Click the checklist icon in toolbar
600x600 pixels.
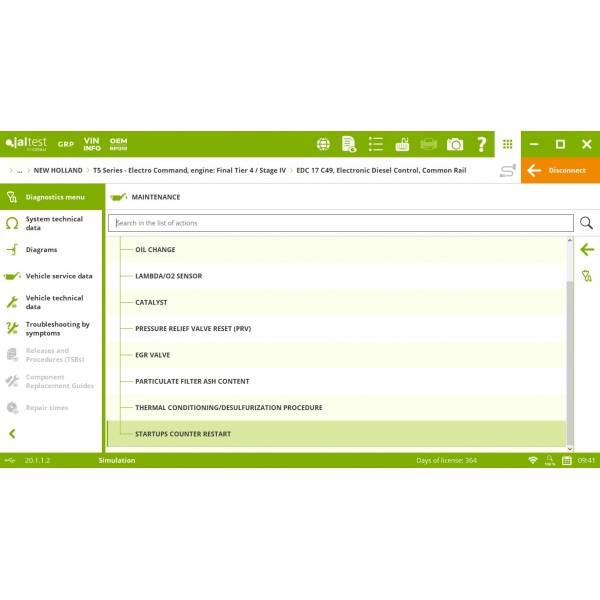point(376,144)
